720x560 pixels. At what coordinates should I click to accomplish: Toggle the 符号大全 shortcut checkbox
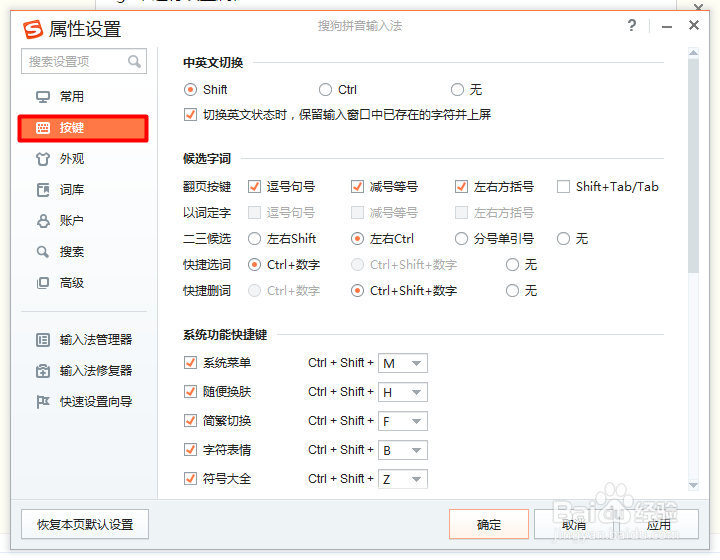(x=190, y=479)
